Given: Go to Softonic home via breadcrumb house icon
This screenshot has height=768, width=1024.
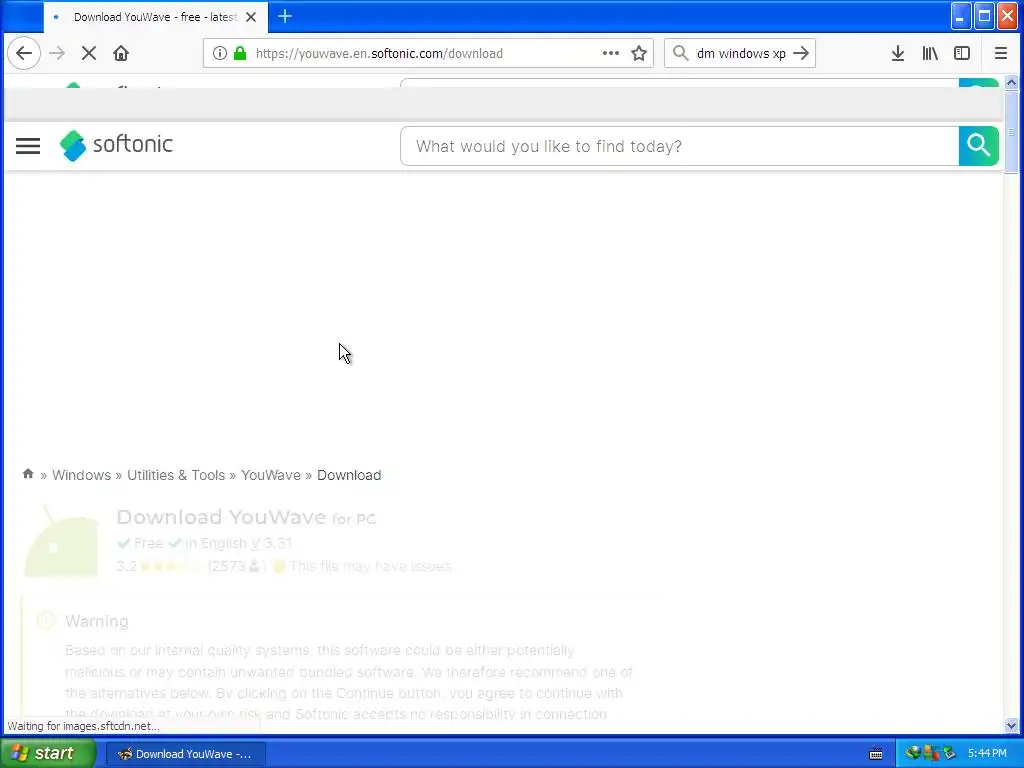Looking at the screenshot, I should pyautogui.click(x=28, y=473).
